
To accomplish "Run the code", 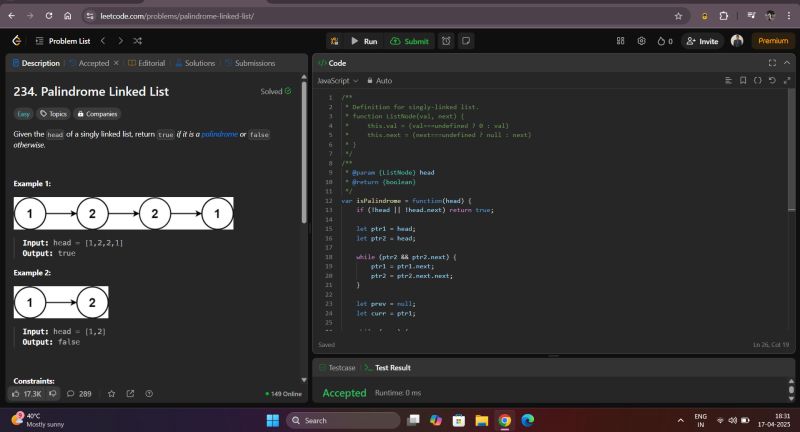I will [x=364, y=41].
